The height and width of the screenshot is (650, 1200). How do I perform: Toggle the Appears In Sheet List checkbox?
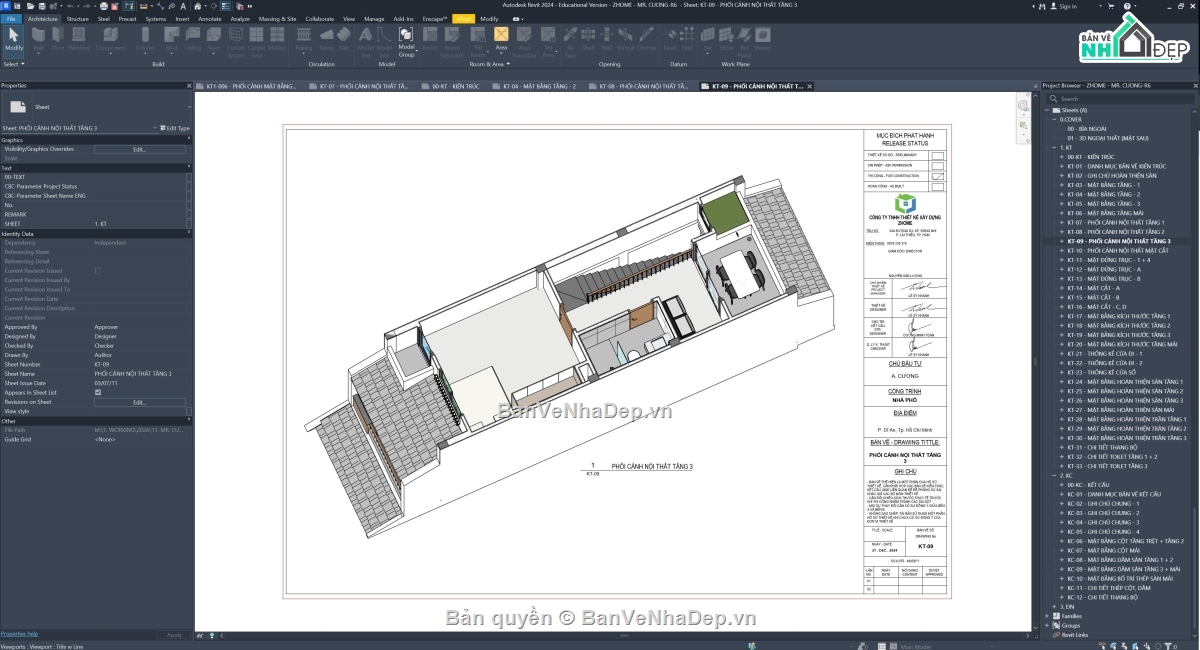point(97,392)
